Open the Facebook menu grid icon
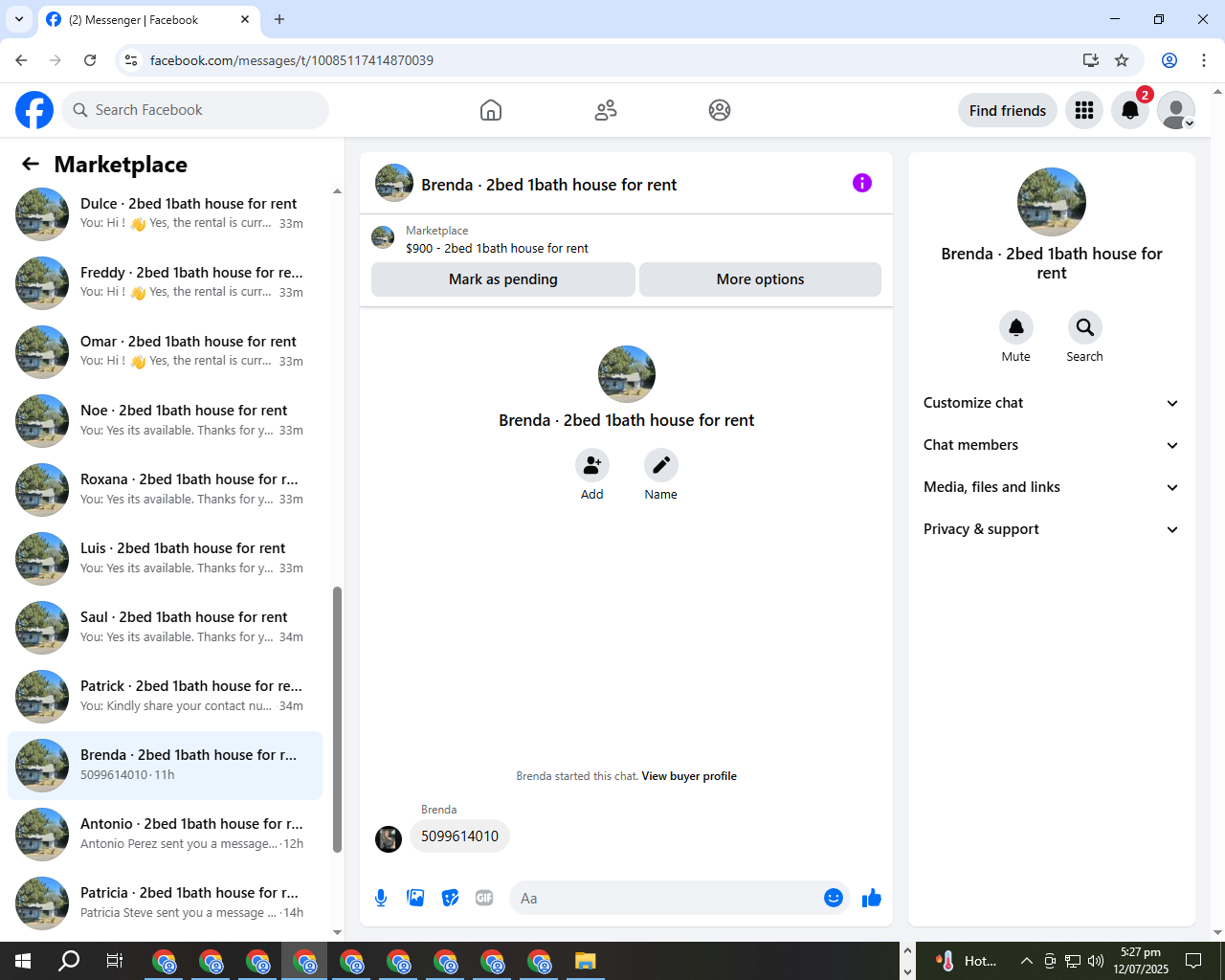The width and height of the screenshot is (1225, 980). [1084, 110]
